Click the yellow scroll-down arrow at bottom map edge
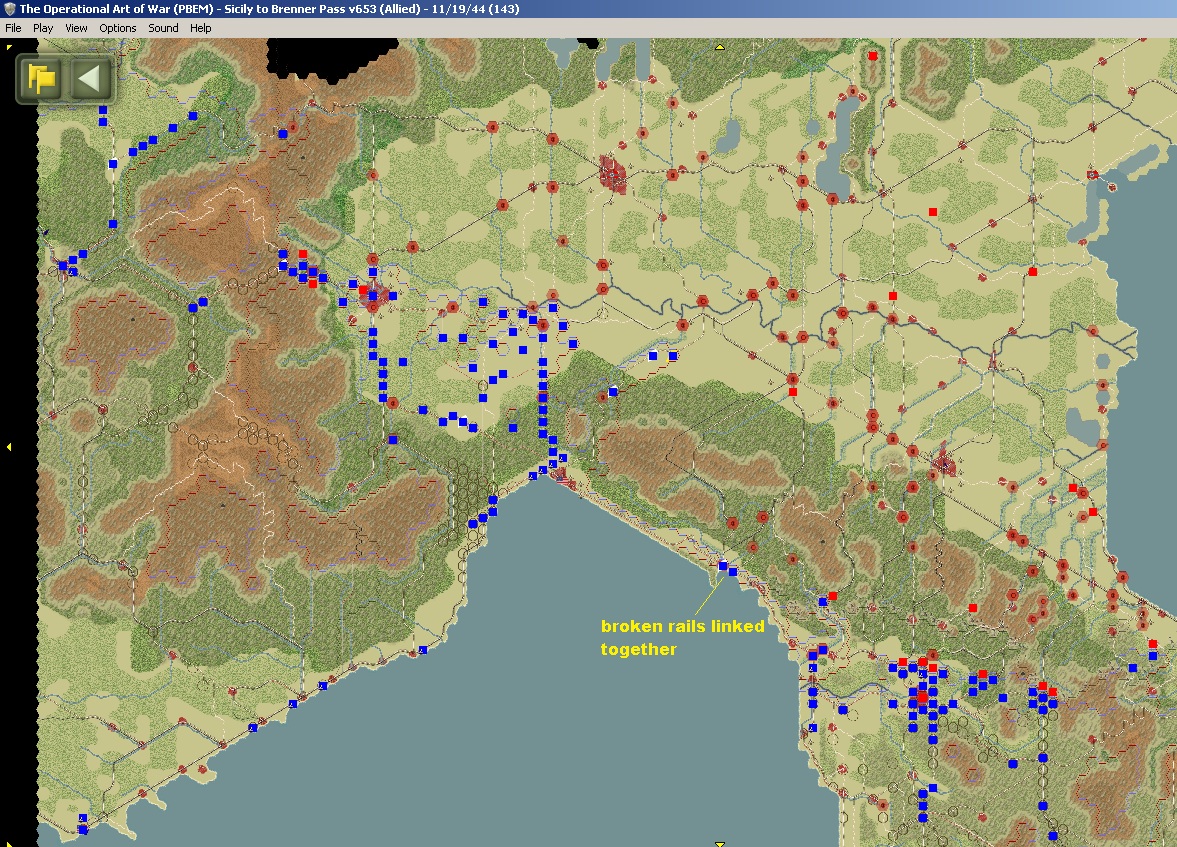This screenshot has height=847, width=1177. click(720, 843)
